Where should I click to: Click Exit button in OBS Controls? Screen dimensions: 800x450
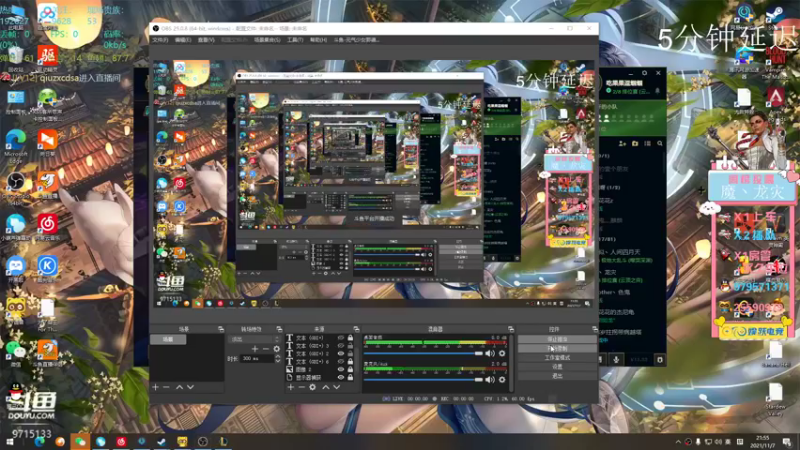tap(557, 376)
